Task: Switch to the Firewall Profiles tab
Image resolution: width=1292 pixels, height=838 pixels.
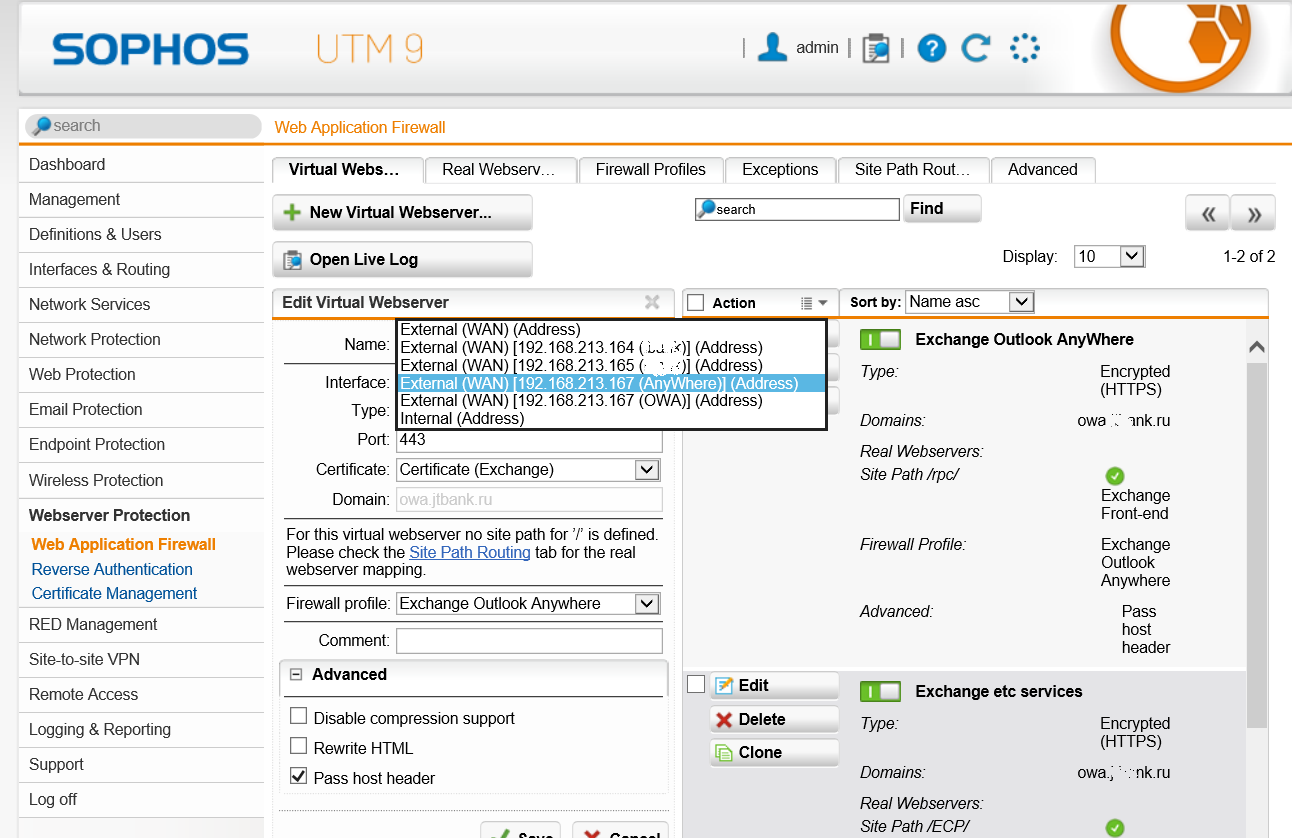Action: pyautogui.click(x=651, y=170)
